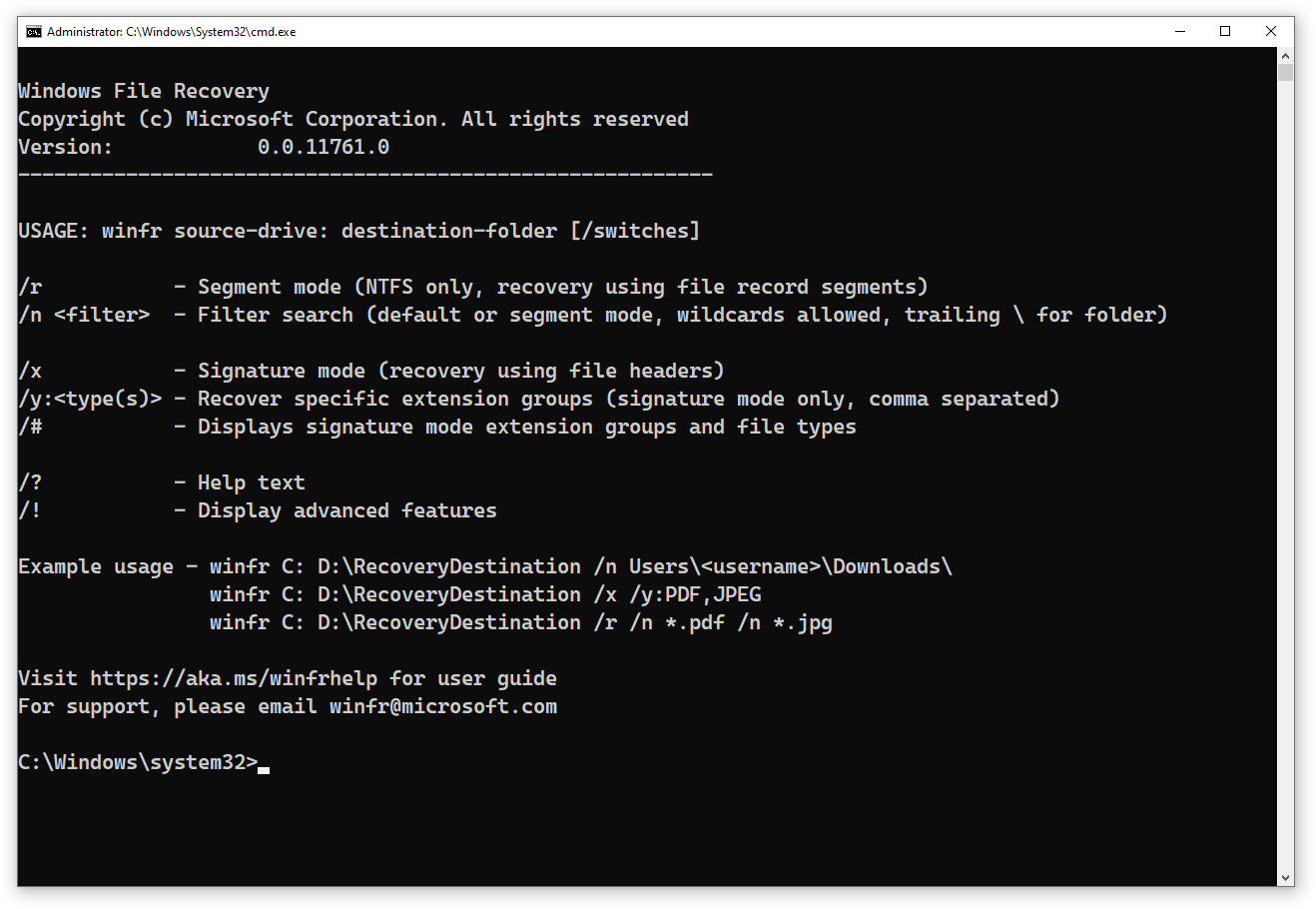Click the scrollbar up arrow

tap(1285, 56)
